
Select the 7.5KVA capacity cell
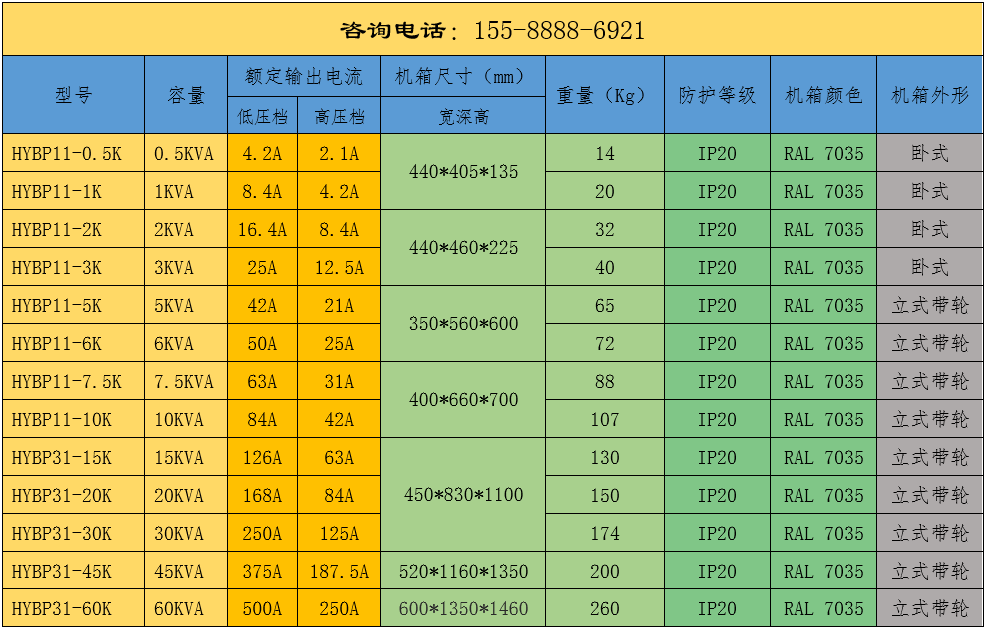coord(185,381)
